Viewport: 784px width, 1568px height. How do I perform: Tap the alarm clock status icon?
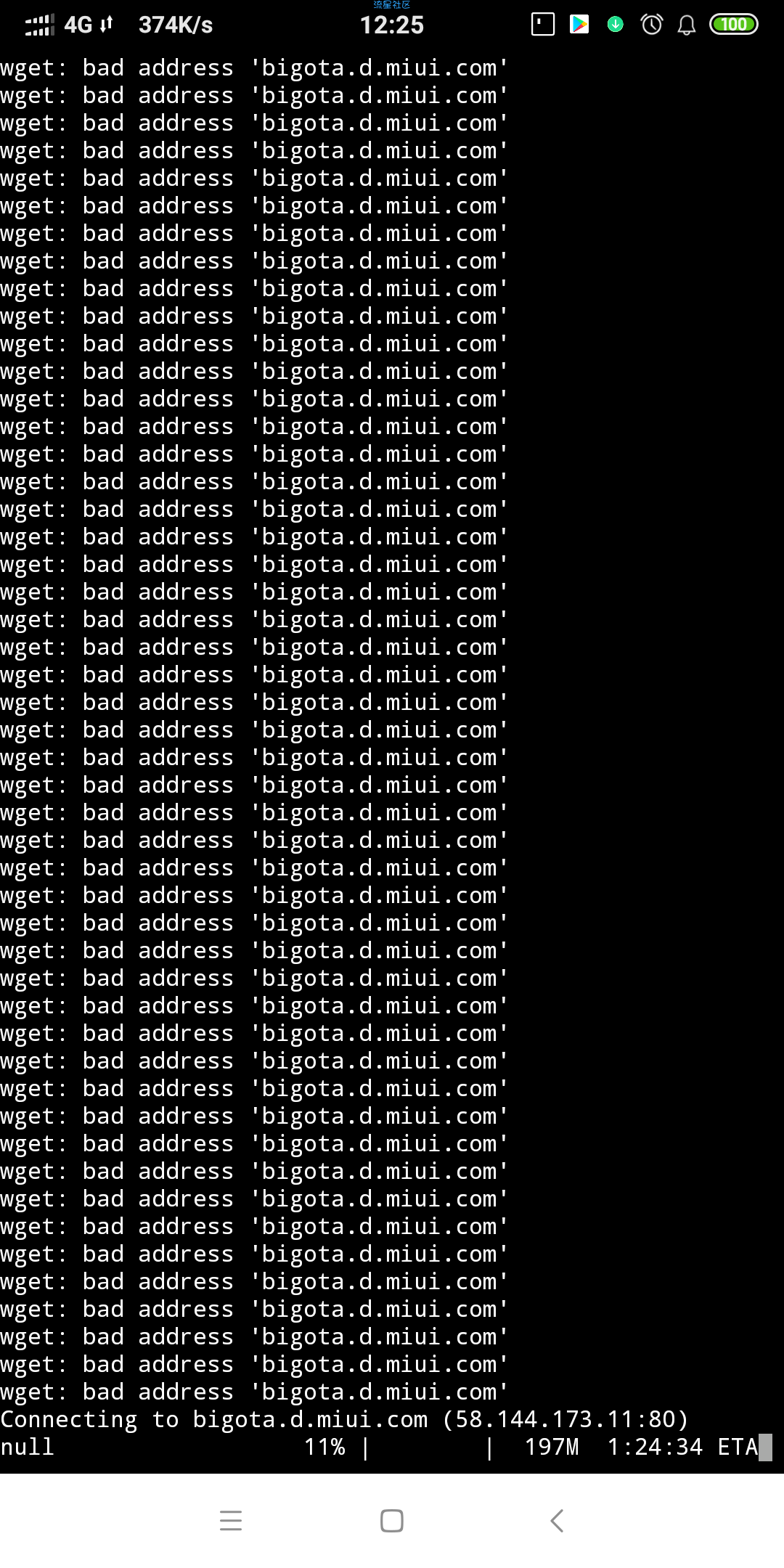(651, 25)
